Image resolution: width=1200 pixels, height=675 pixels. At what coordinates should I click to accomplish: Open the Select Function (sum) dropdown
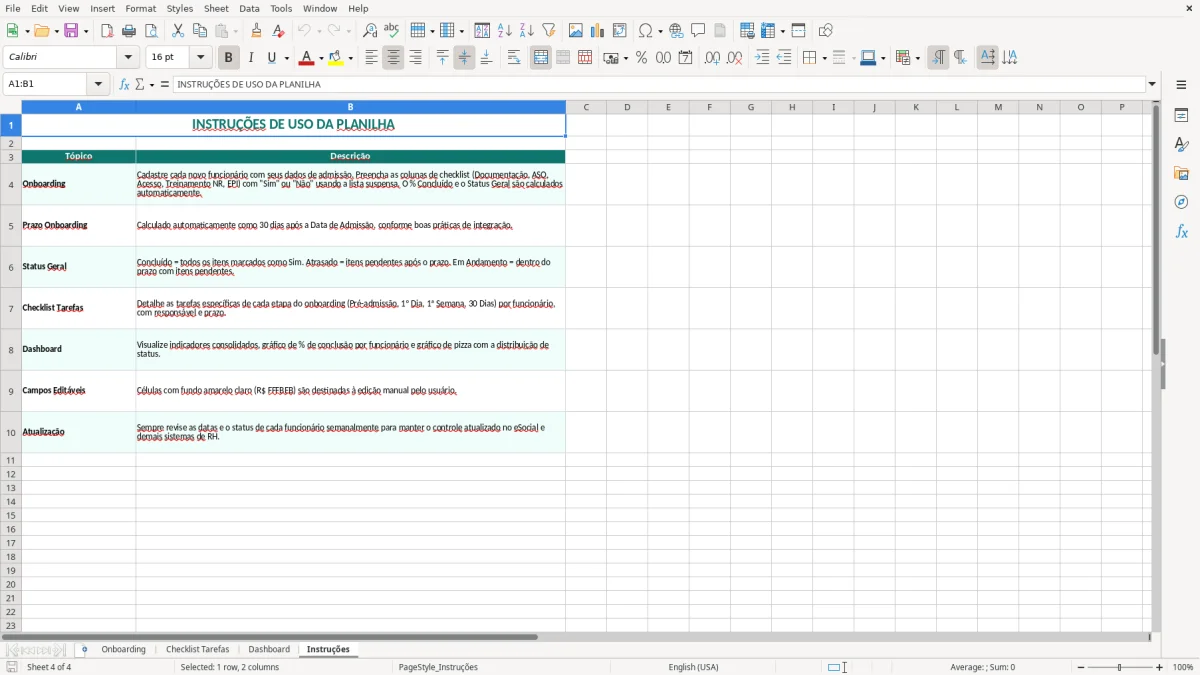150,85
